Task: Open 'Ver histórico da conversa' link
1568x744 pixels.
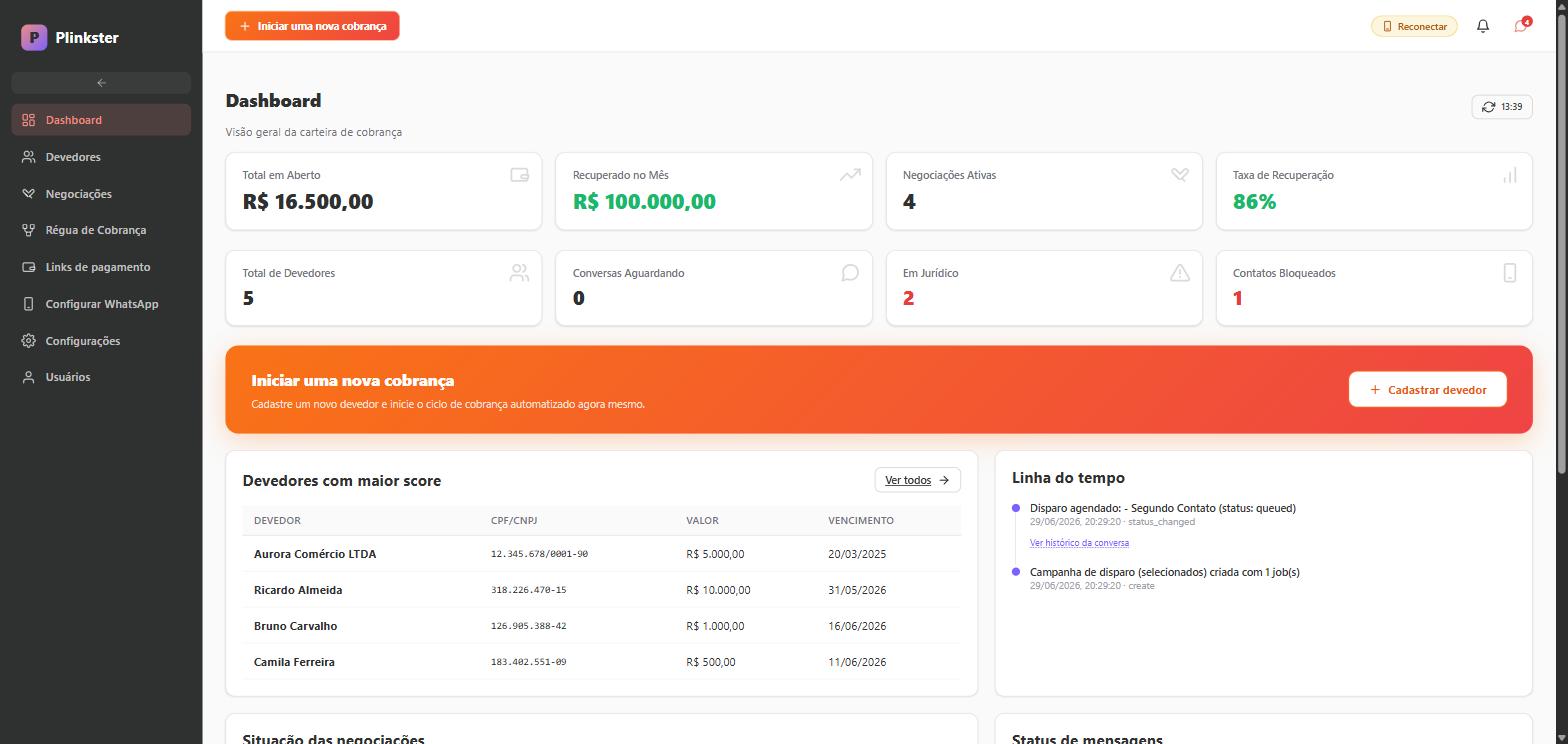Action: (x=1079, y=543)
